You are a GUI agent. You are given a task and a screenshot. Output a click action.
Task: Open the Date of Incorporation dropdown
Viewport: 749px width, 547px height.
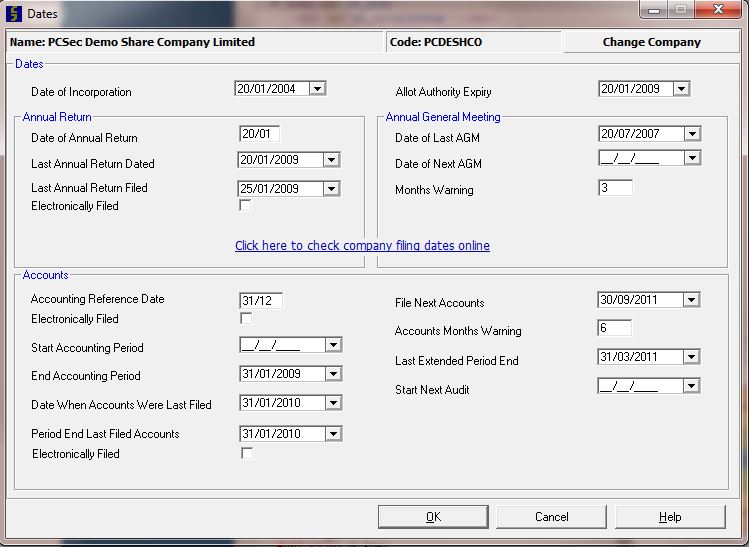pyautogui.click(x=317, y=89)
